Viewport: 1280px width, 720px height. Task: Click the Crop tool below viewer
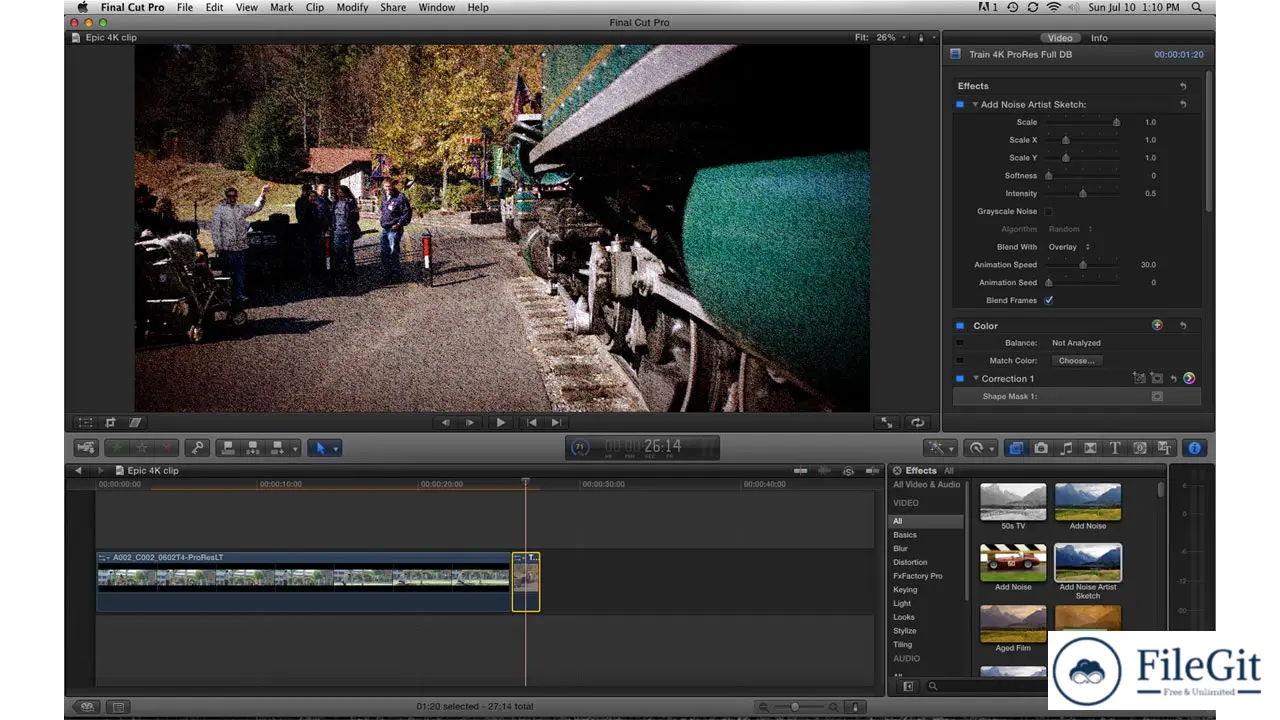(110, 423)
